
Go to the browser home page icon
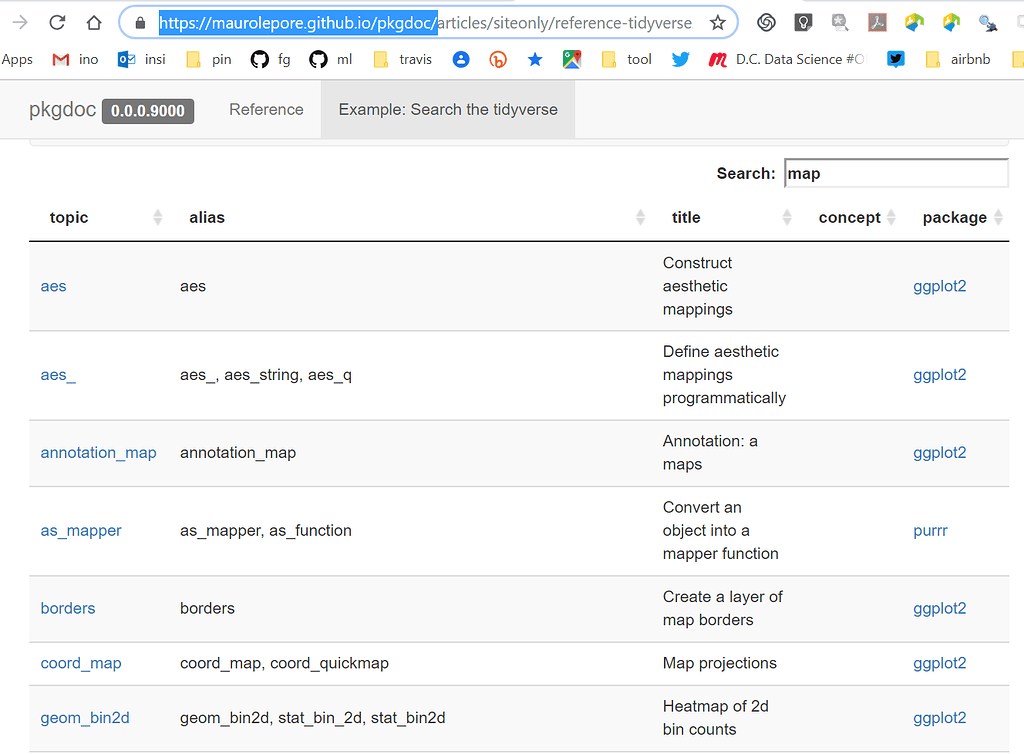tap(94, 23)
